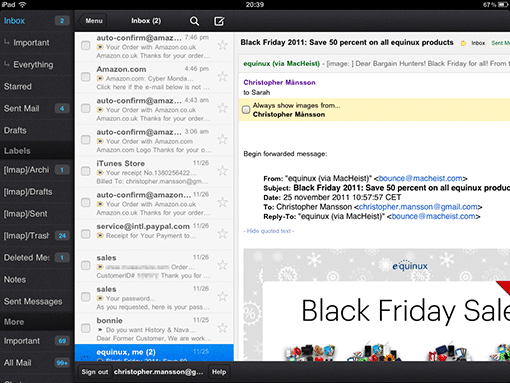Screen dimensions: 510x383
Task: Open the compose new message icon
Action: click(219, 21)
